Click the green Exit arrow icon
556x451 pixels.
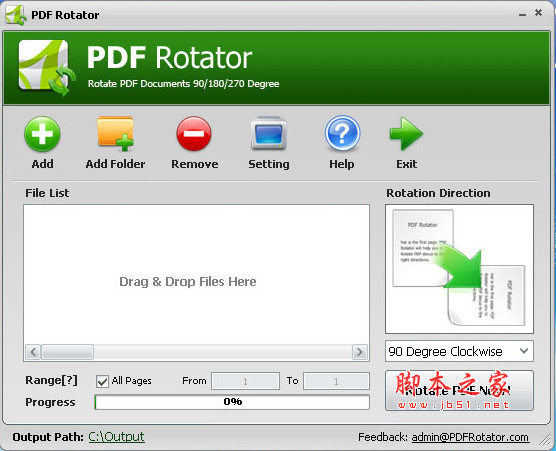pos(406,133)
